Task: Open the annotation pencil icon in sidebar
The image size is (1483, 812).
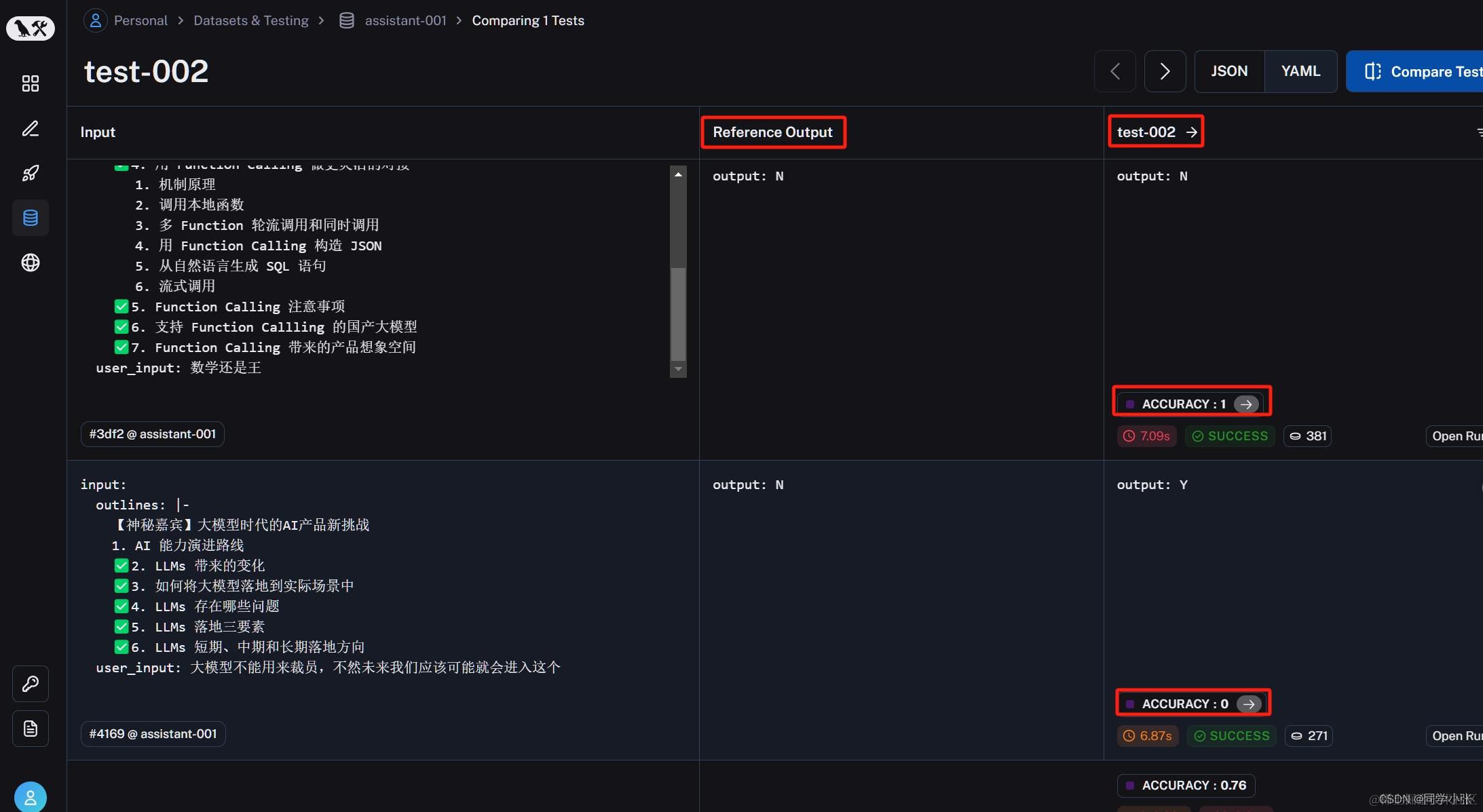Action: 31,128
